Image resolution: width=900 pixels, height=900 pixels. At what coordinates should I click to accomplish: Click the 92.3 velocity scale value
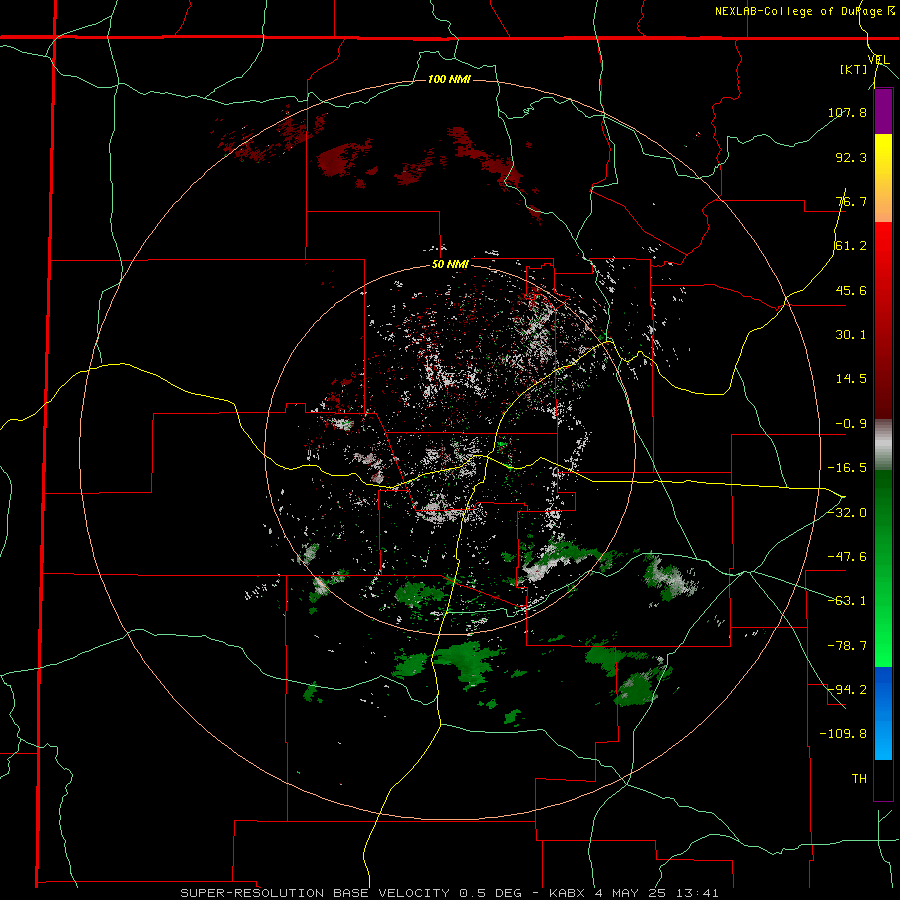point(851,157)
